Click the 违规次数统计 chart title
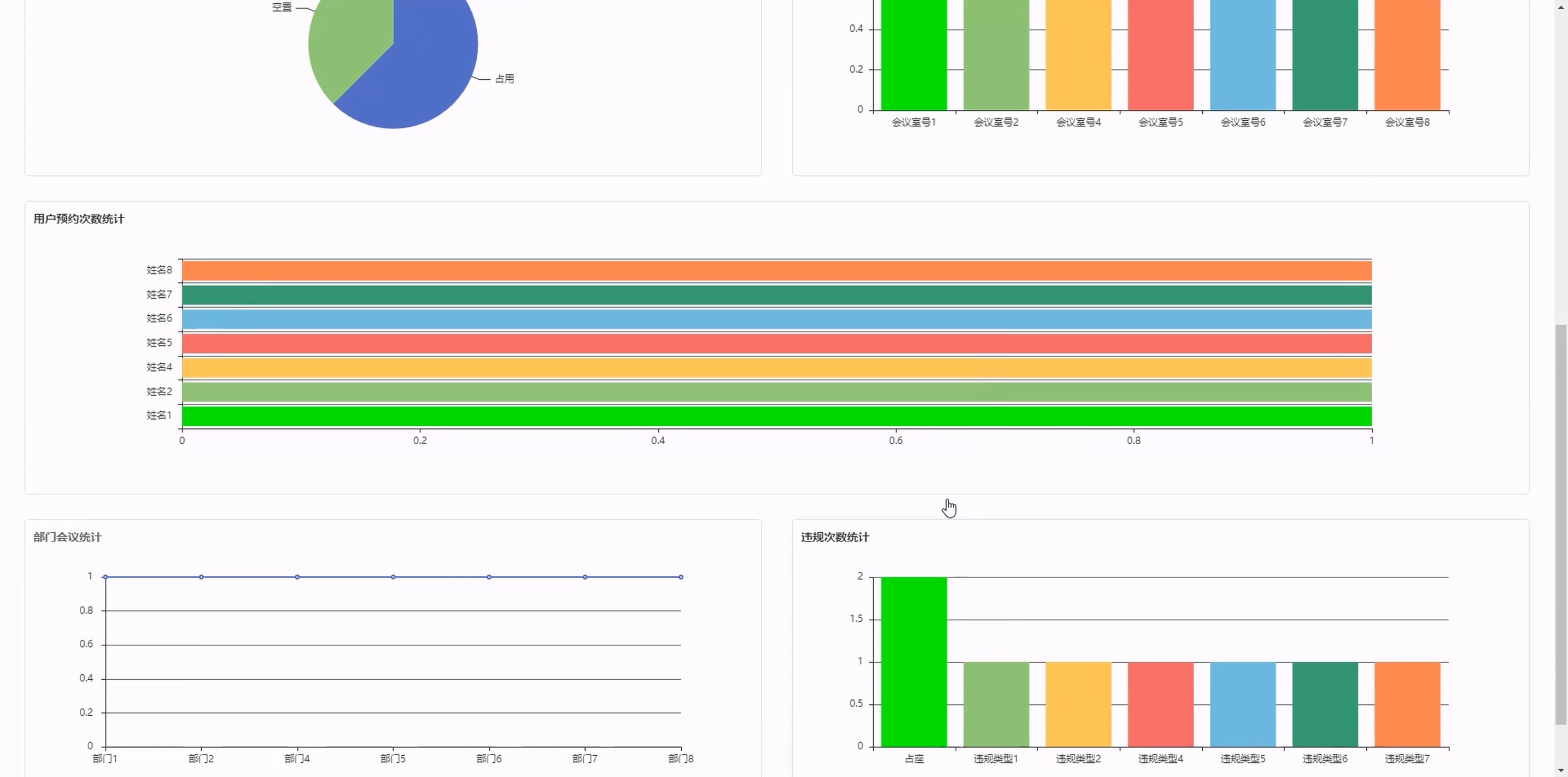Viewport: 1568px width, 777px height. (834, 537)
